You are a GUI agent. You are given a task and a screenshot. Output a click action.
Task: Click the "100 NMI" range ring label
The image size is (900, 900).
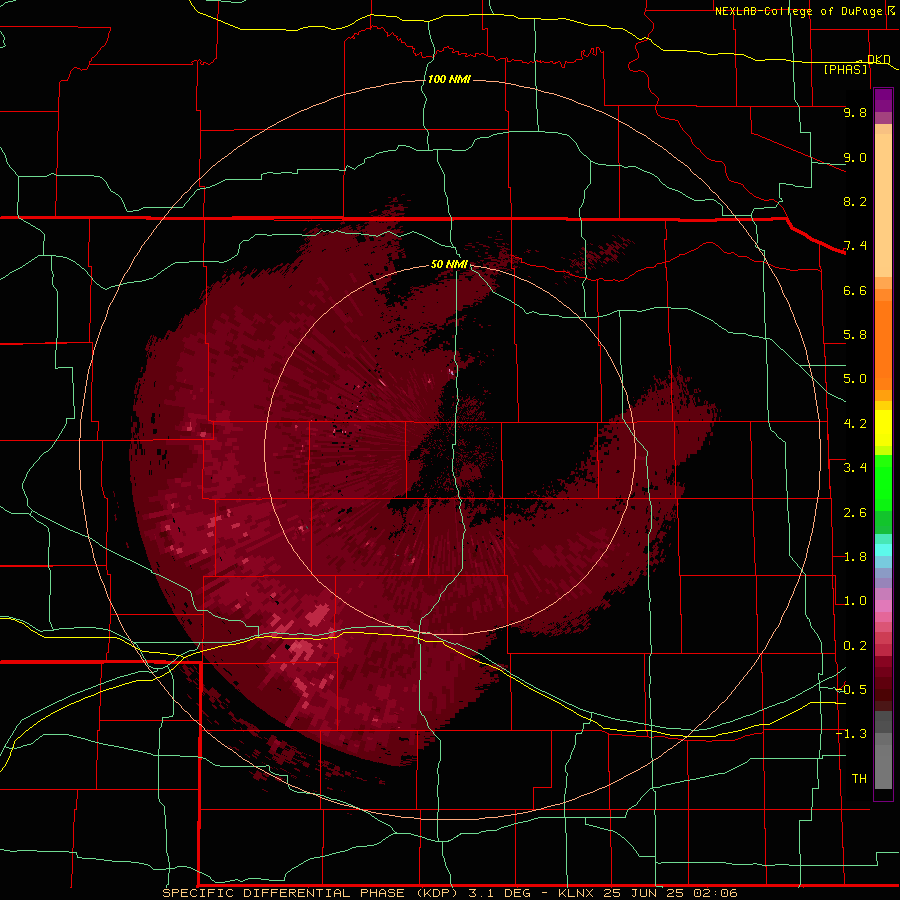click(449, 79)
